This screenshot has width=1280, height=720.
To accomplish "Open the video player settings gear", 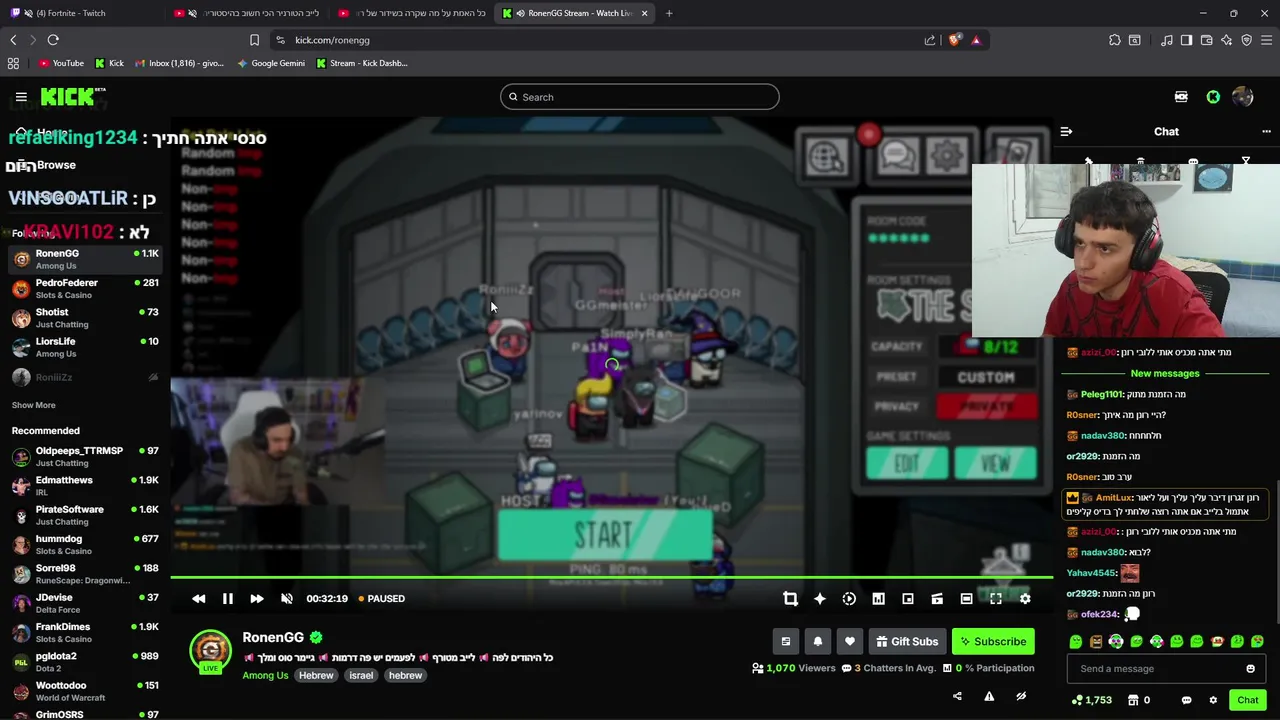I will coord(1025,598).
